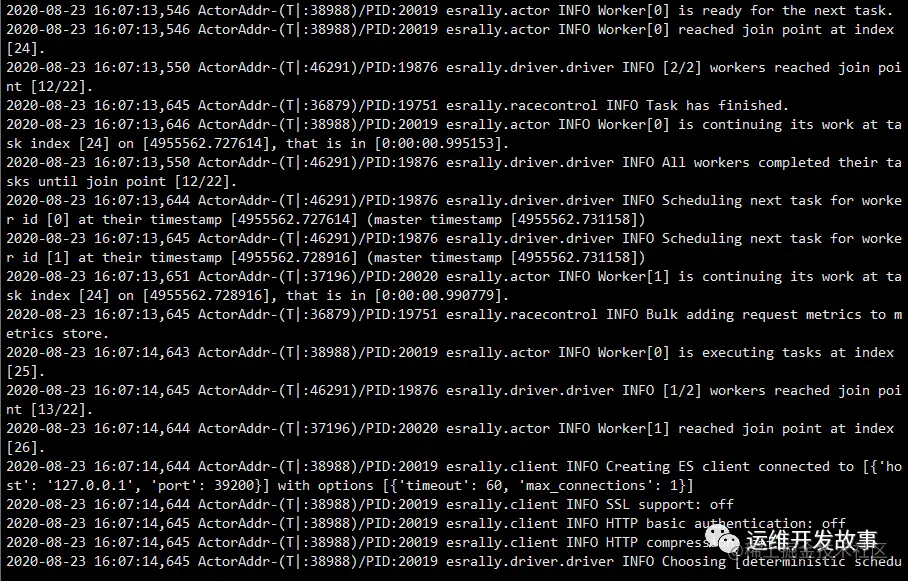Click 'Scheduling next task' line for worker id [1]
The image size is (908, 581).
click(453, 248)
